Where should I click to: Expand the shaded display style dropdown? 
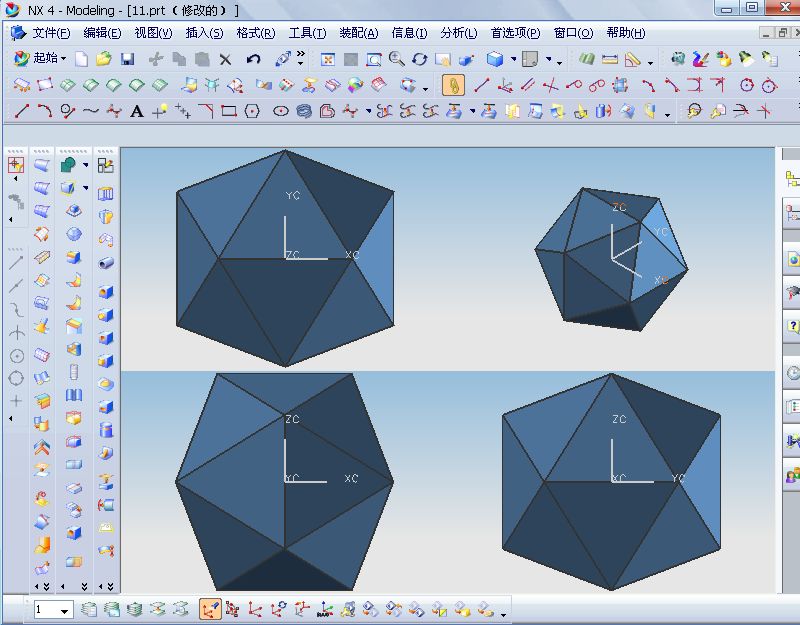click(513, 59)
